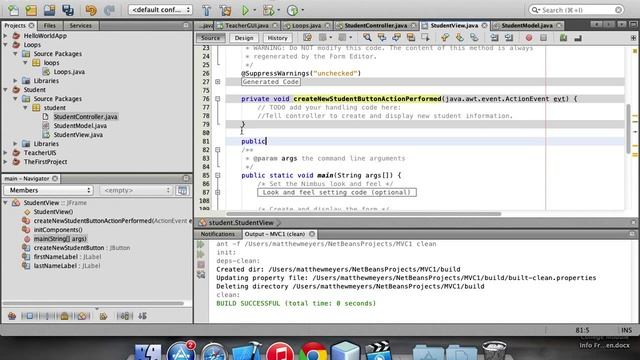
Task: Select initComponents() in Navigator
Action: click(58, 230)
